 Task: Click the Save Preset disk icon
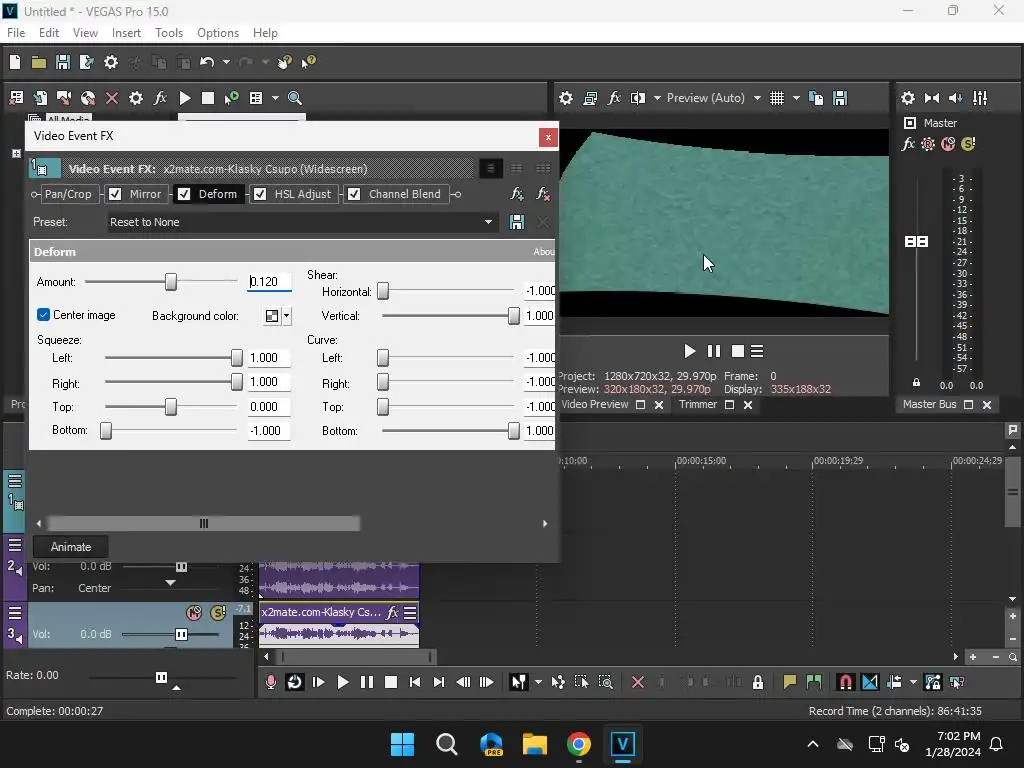click(x=517, y=222)
